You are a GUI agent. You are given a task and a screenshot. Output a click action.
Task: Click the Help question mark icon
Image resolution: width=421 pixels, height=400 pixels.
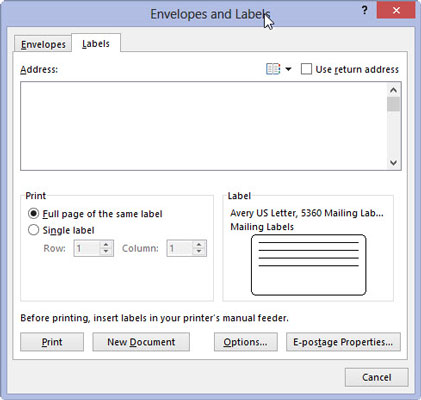365,10
